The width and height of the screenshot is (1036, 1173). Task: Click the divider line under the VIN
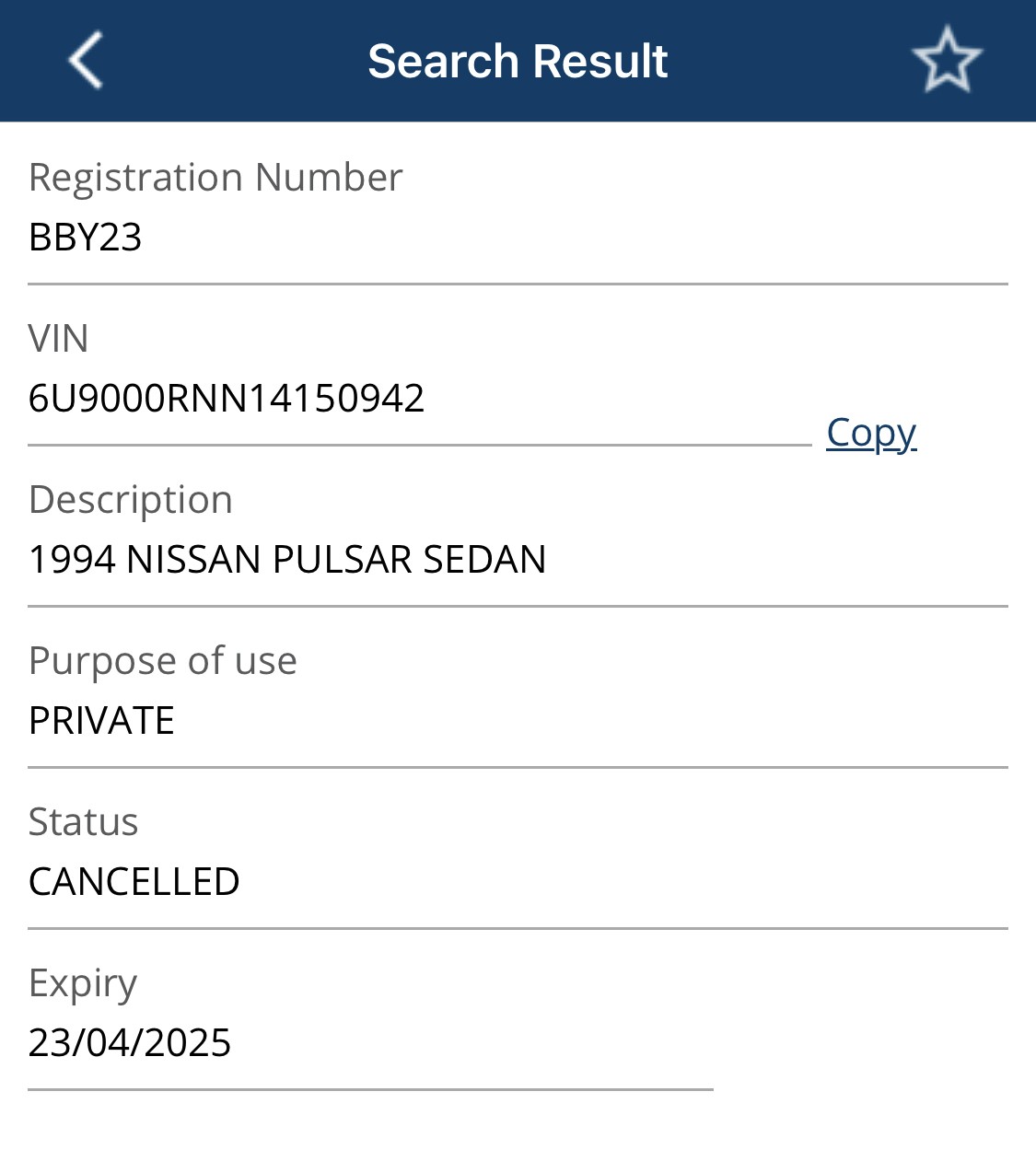coord(420,445)
